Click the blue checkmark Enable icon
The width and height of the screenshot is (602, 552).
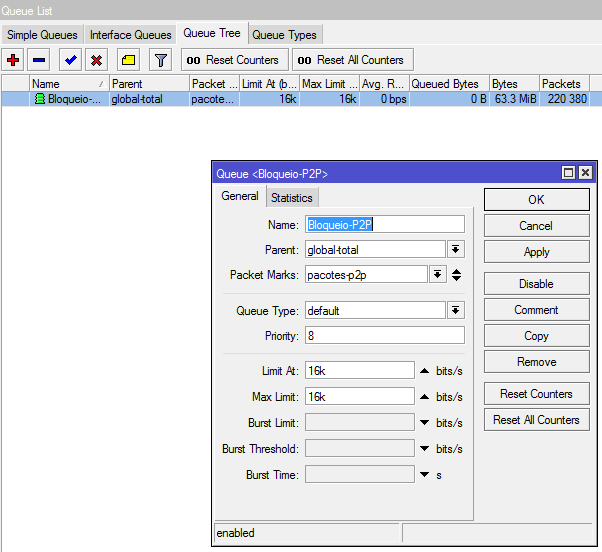click(70, 60)
